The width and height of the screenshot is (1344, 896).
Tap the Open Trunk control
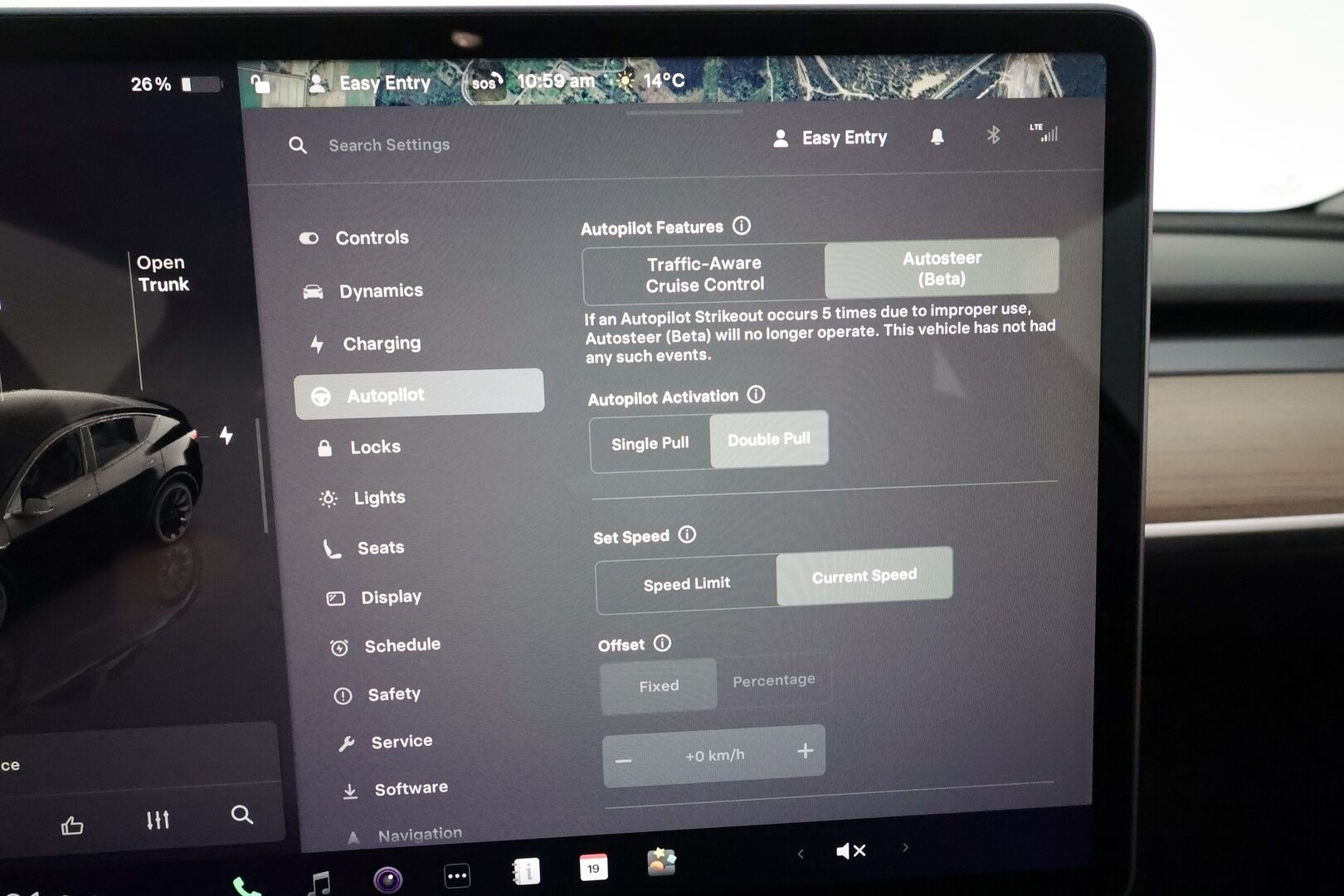[163, 274]
